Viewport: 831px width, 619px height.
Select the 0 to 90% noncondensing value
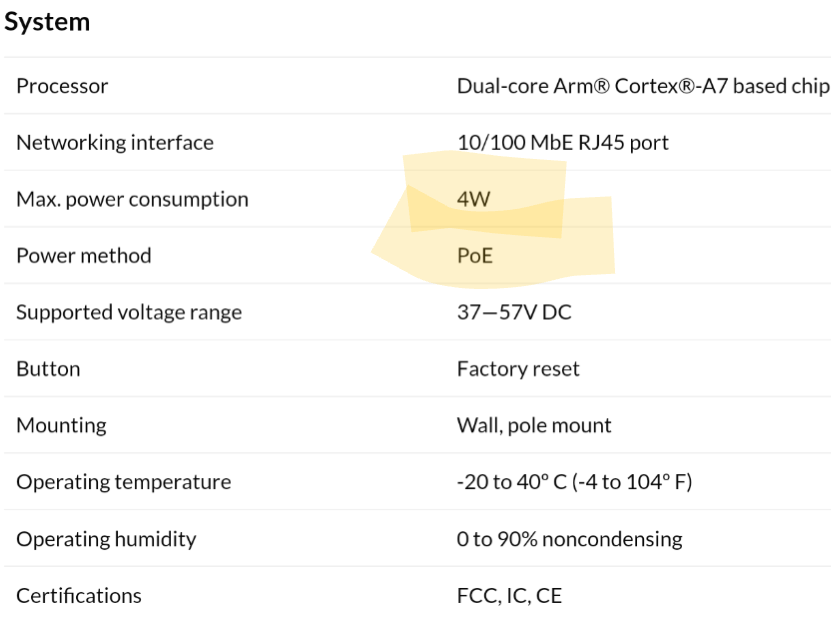click(x=569, y=539)
